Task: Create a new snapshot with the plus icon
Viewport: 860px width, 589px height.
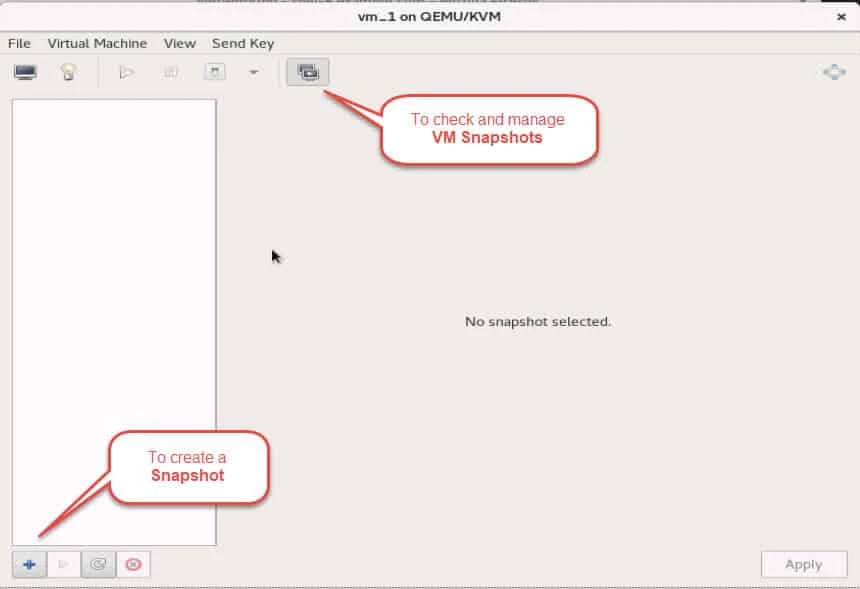Action: point(28,563)
